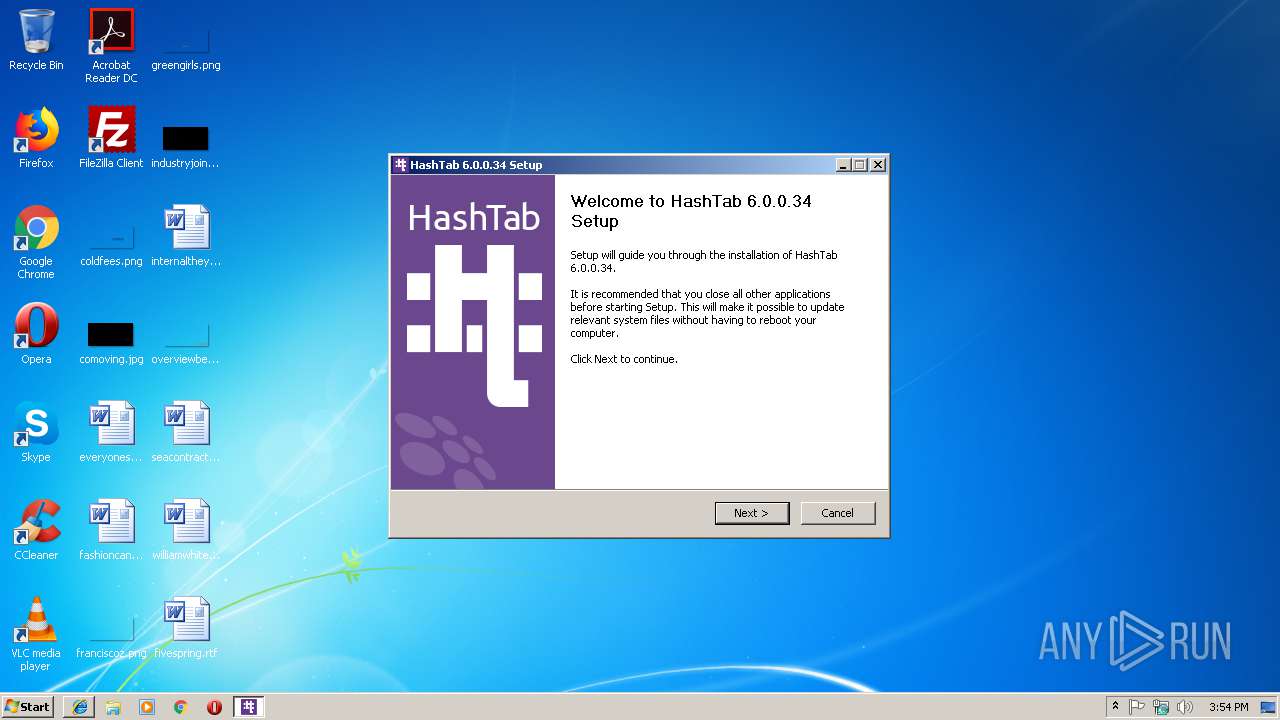This screenshot has height=720, width=1280.
Task: Open Windows Media Player taskbar icon
Action: 147,707
